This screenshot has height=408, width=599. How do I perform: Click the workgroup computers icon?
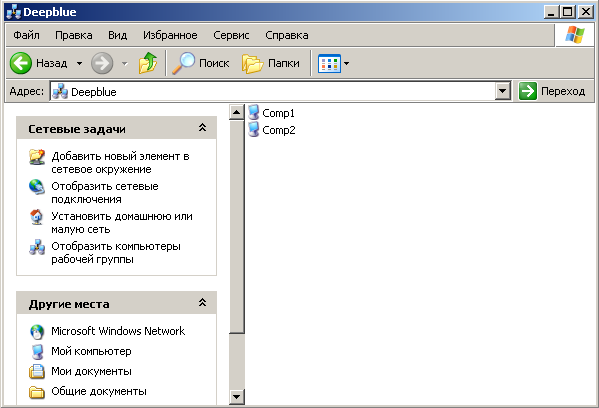coord(37,247)
